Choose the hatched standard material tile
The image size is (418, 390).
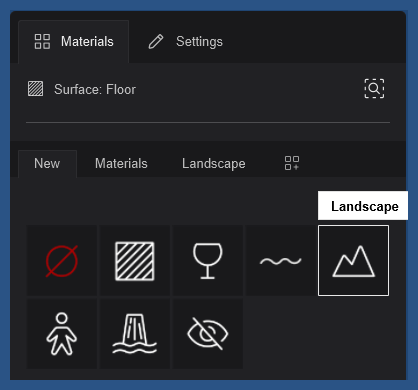coord(135,261)
